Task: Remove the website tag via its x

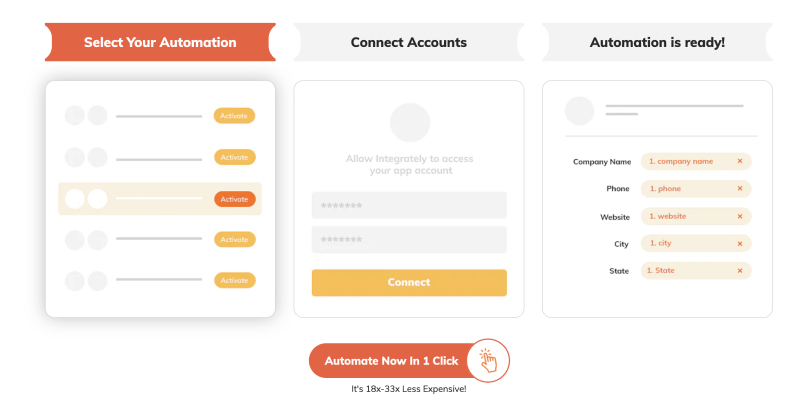Action: click(740, 216)
